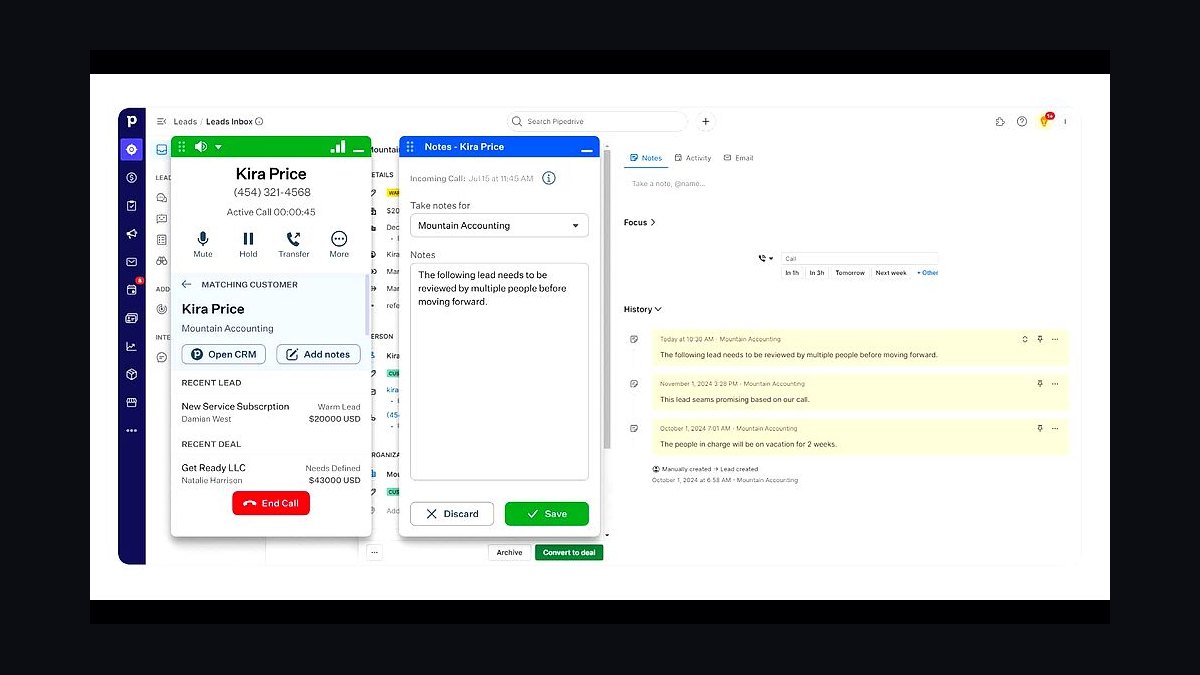Schedule the call for Next week
Screen dimensions: 1200x675
891,272
